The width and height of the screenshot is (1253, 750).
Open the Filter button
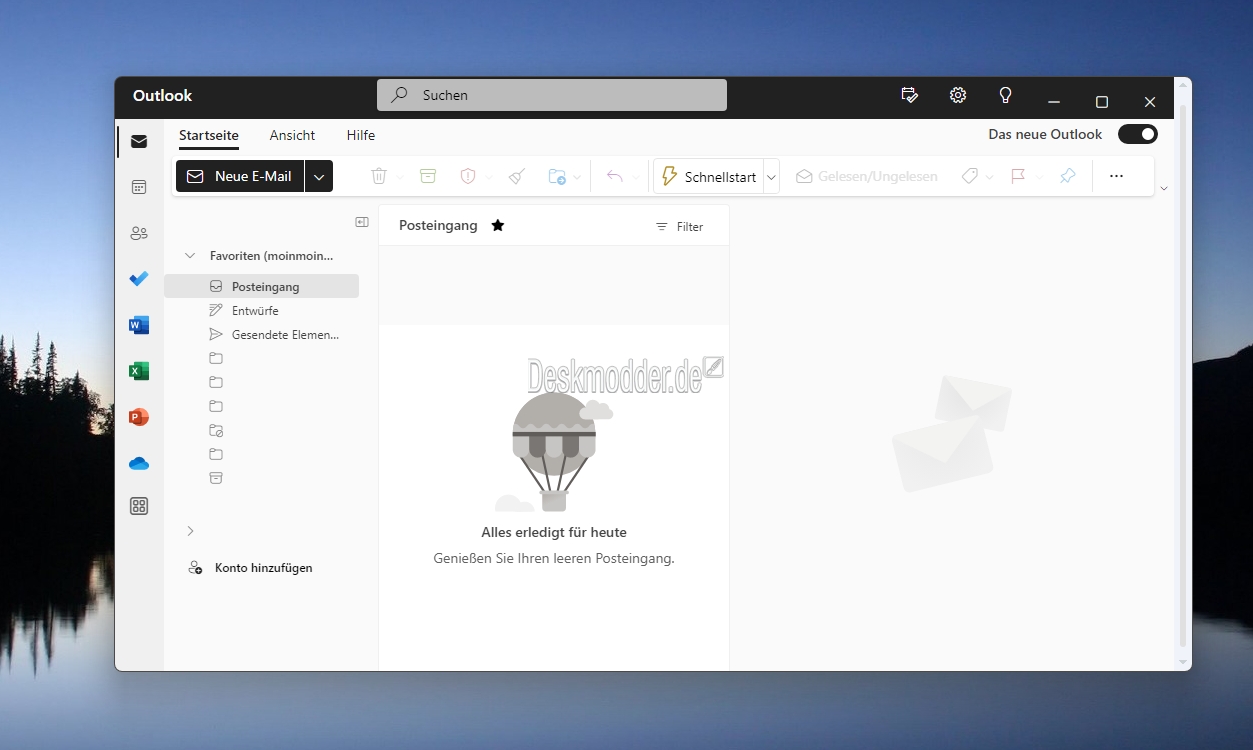tap(679, 227)
